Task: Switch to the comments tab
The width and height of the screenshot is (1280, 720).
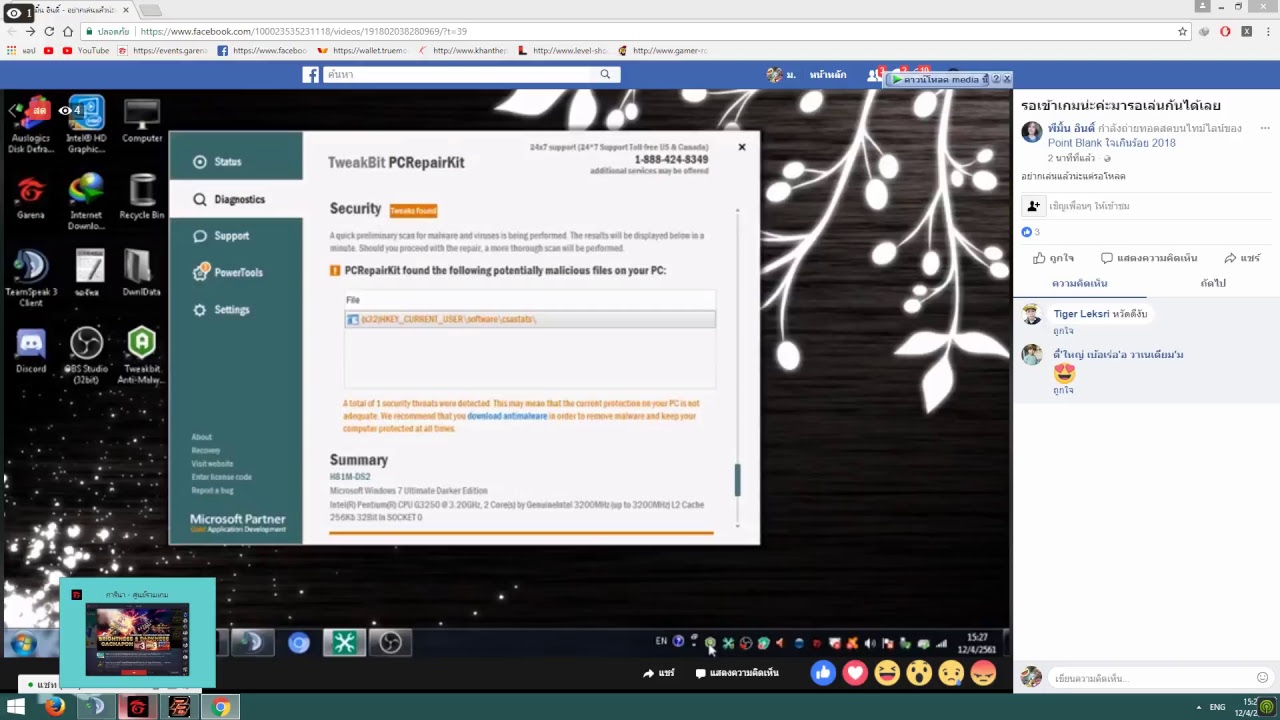Action: point(1080,284)
